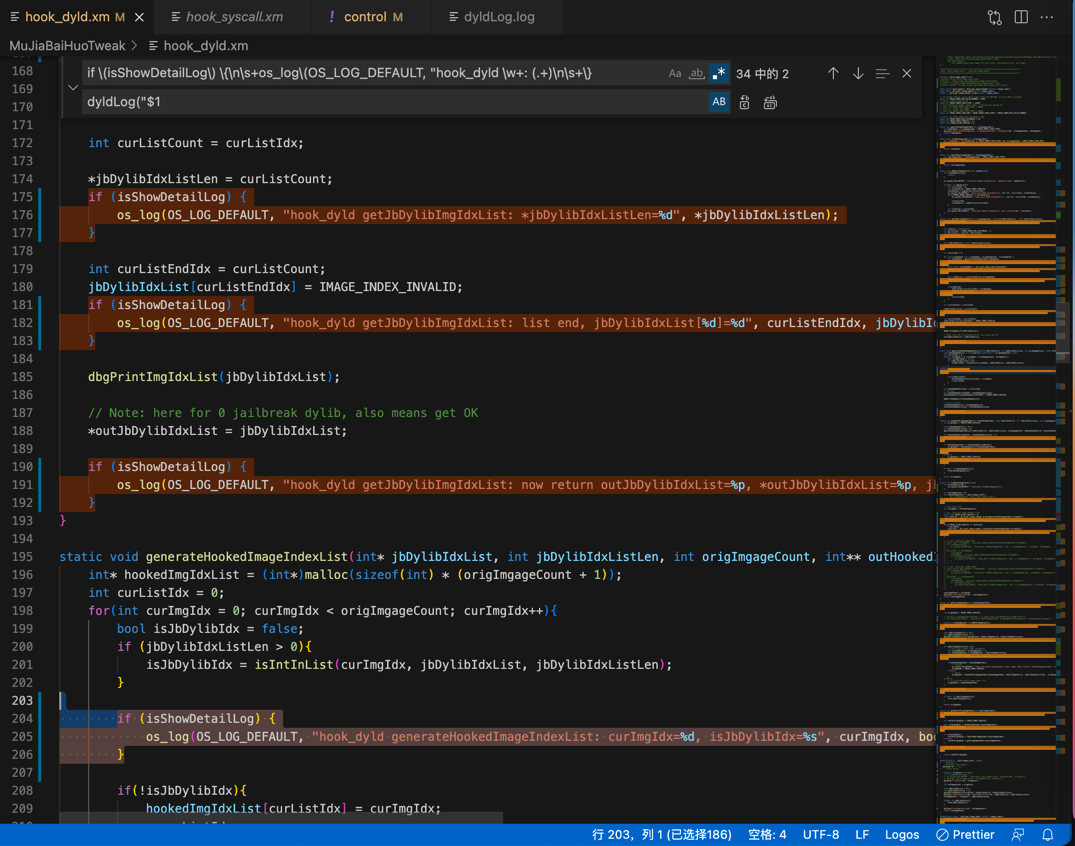Click the minimap code overview
1075x846 pixels.
click(x=1000, y=439)
